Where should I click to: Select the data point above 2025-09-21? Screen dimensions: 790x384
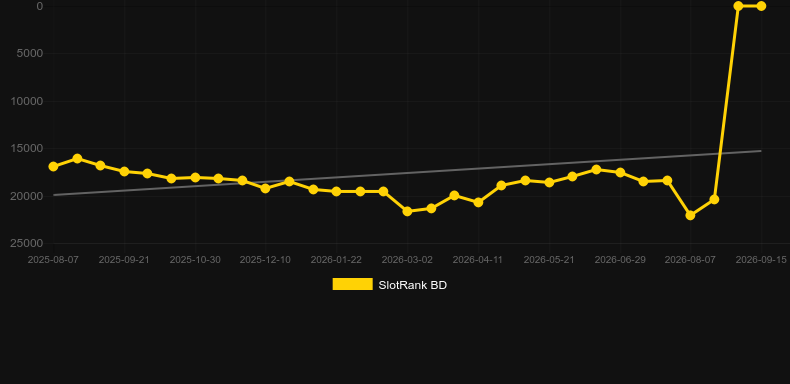click(x=124, y=171)
